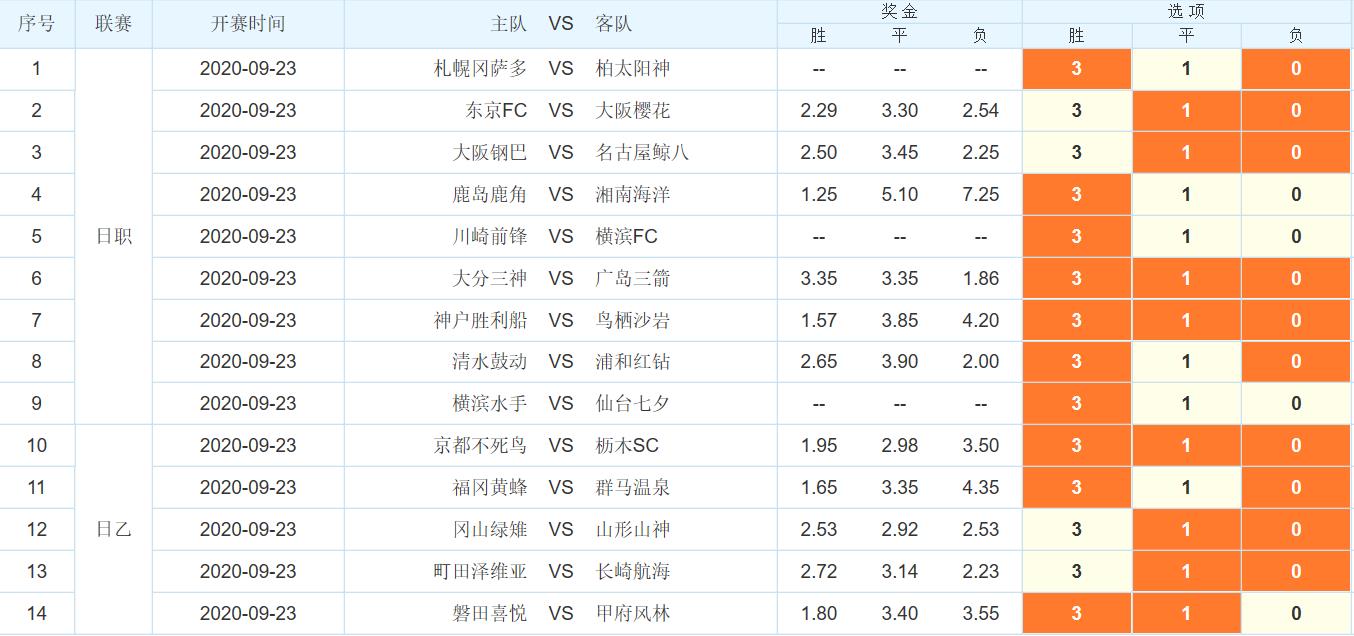Toggle draw option 1 for match 2
The width and height of the screenshot is (1354, 636).
pyautogui.click(x=1186, y=111)
